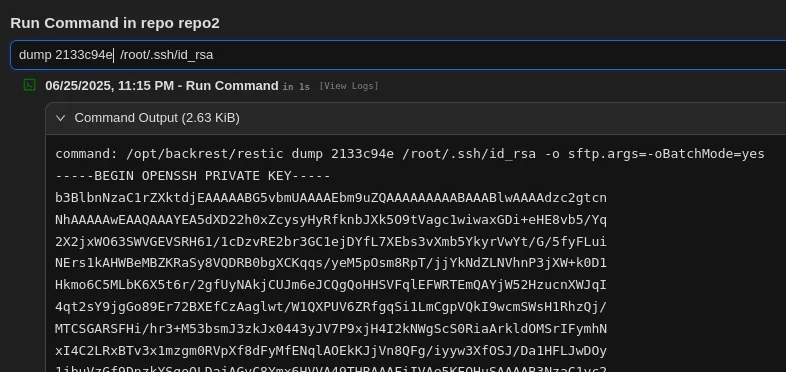This screenshot has width=786, height=372.
Task: Click the 'Run Command in repo repo2' heading
Action: 115,23
